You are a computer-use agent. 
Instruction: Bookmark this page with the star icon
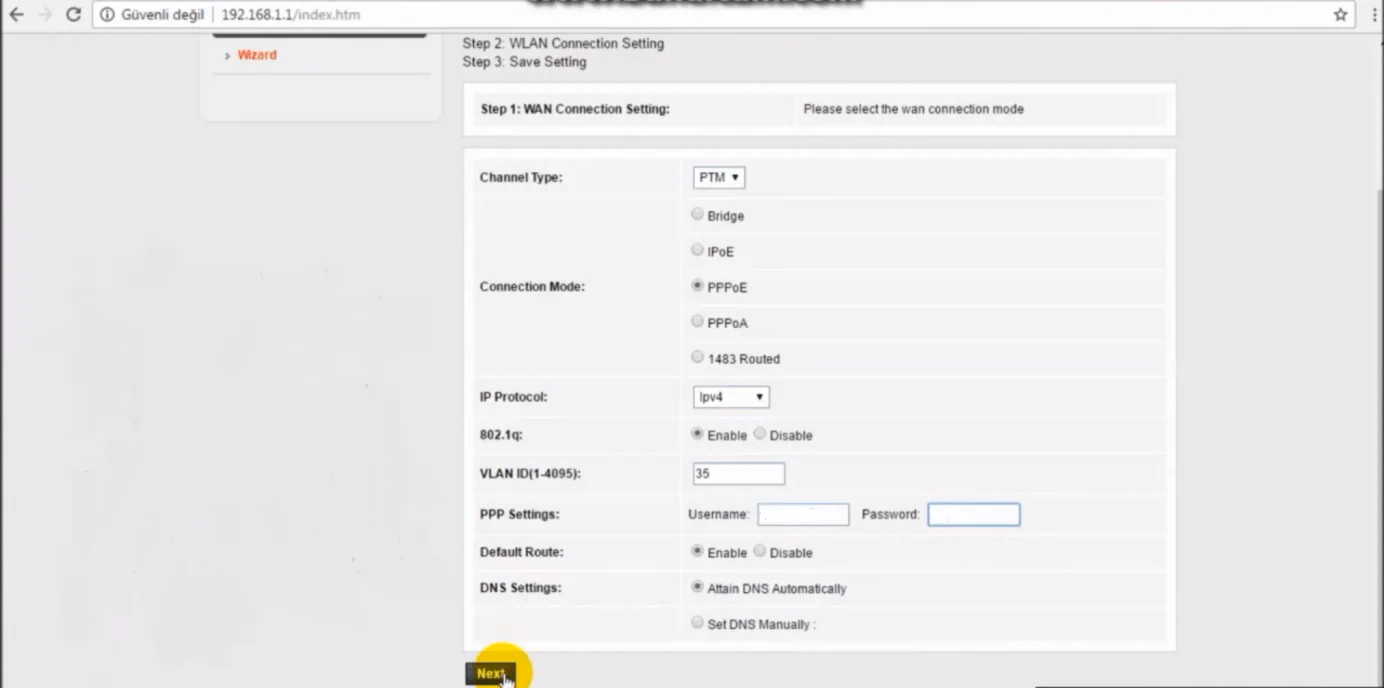point(1340,15)
